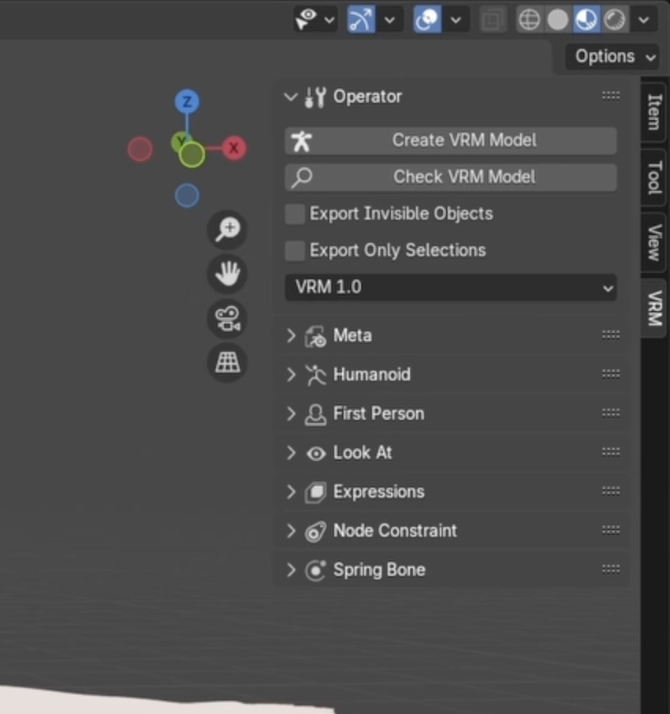The height and width of the screenshot is (714, 670).
Task: Click the First Person user icon
Action: point(315,414)
